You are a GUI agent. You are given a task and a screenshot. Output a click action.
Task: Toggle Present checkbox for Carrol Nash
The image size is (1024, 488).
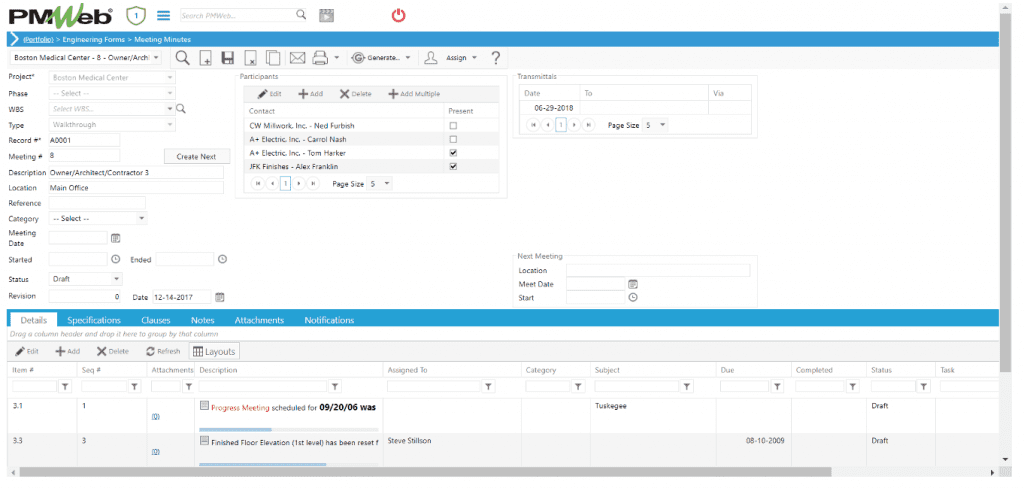coord(453,139)
